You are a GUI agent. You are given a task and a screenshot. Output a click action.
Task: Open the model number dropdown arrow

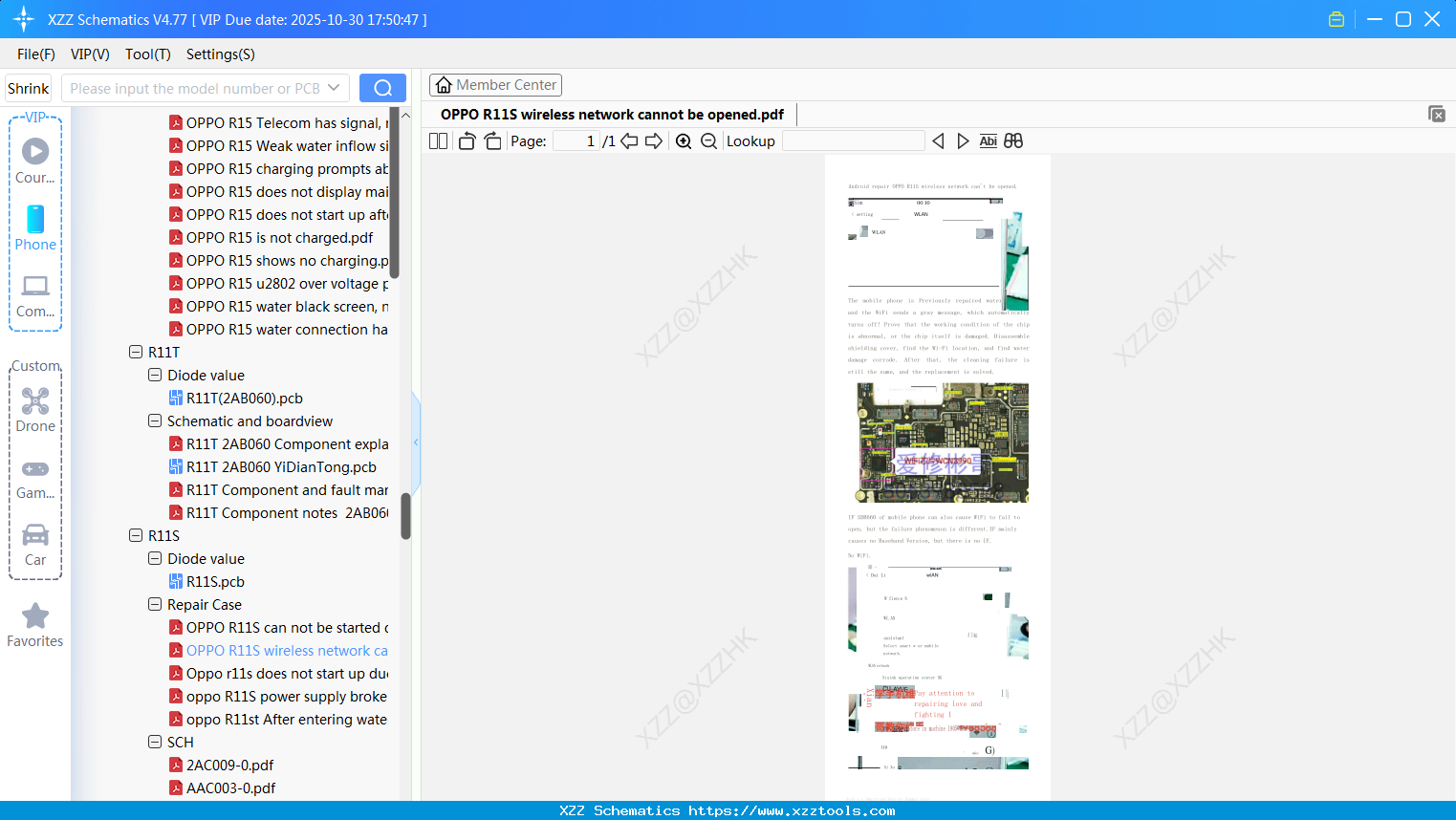(x=334, y=88)
